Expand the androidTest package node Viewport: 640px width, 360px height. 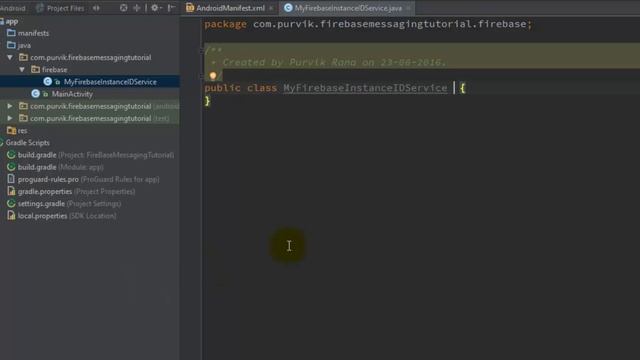point(10,106)
